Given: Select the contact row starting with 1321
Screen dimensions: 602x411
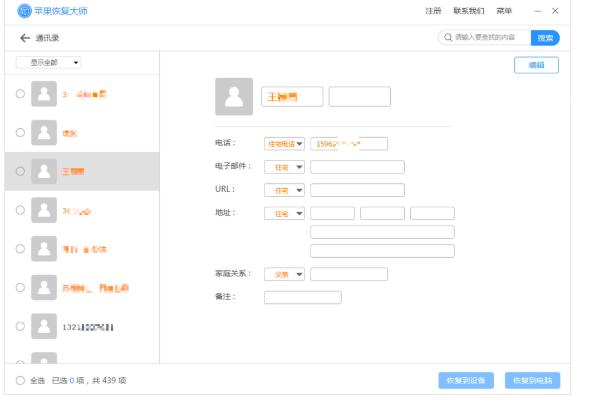Looking at the screenshot, I should [x=82, y=326].
